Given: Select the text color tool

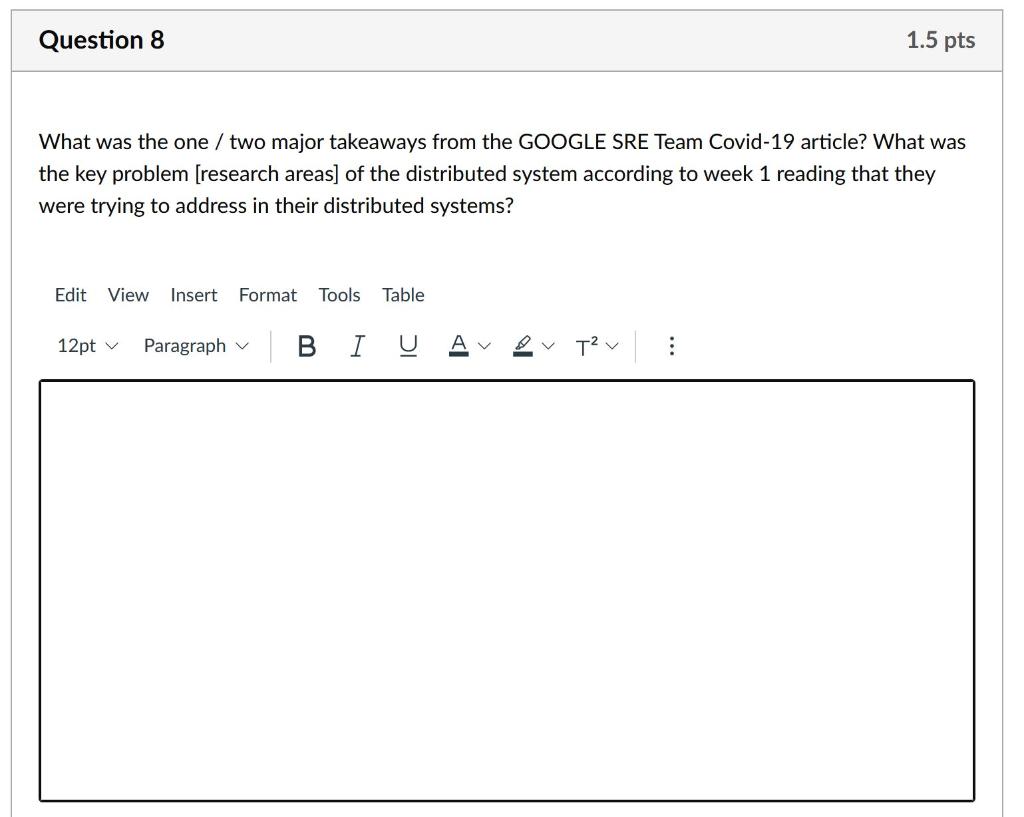Looking at the screenshot, I should (x=458, y=345).
